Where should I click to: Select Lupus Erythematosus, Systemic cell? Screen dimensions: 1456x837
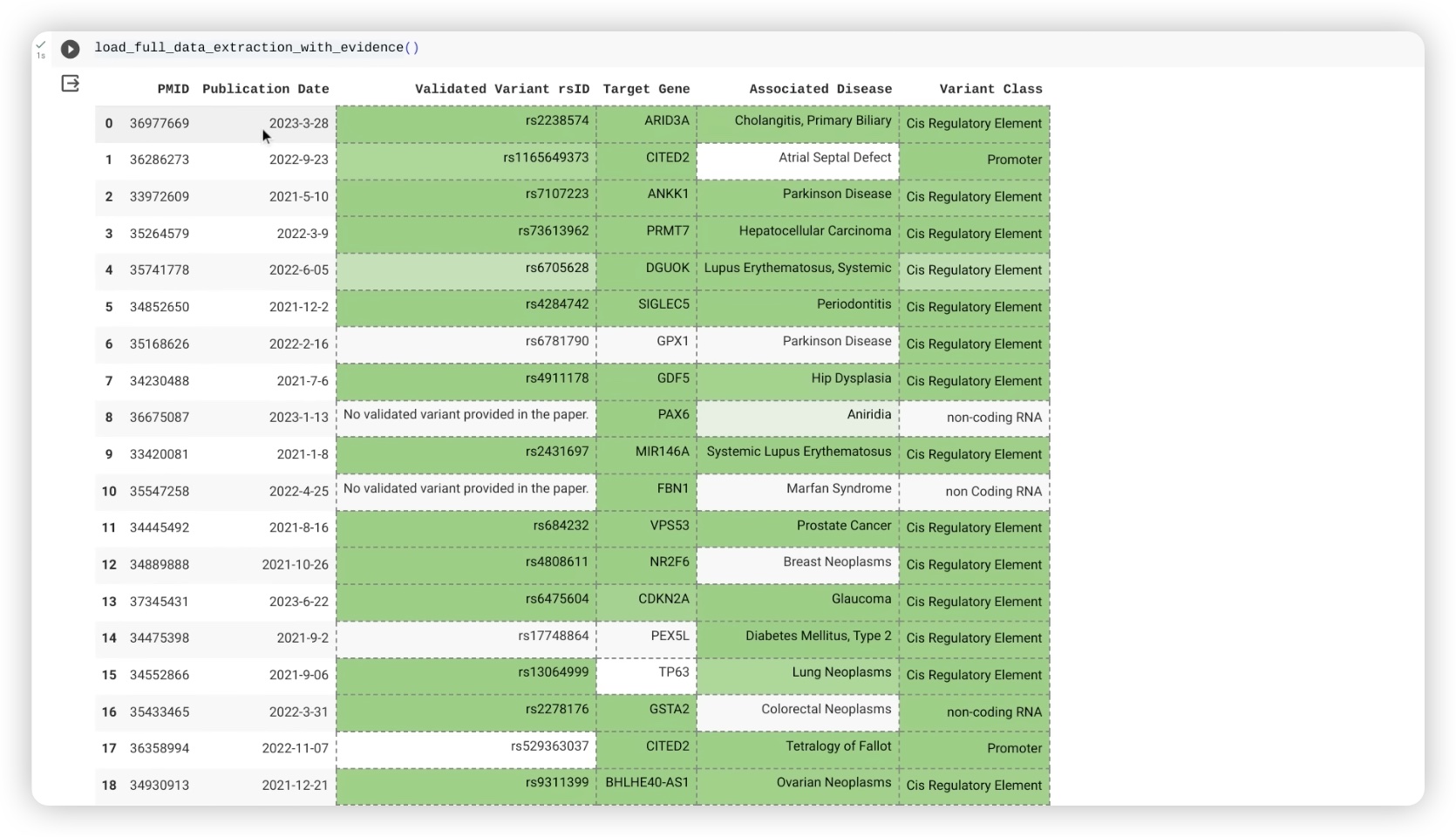pos(798,271)
